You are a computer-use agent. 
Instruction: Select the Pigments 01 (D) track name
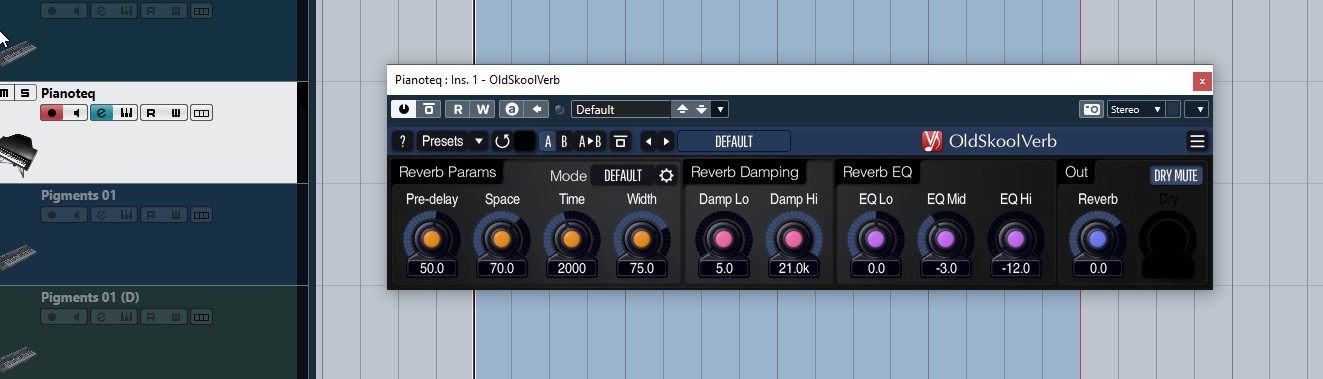(91, 297)
